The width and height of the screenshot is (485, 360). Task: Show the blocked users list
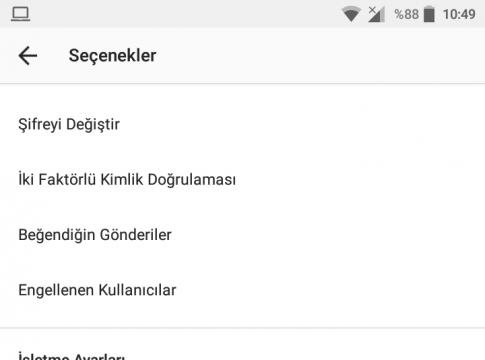(242, 290)
